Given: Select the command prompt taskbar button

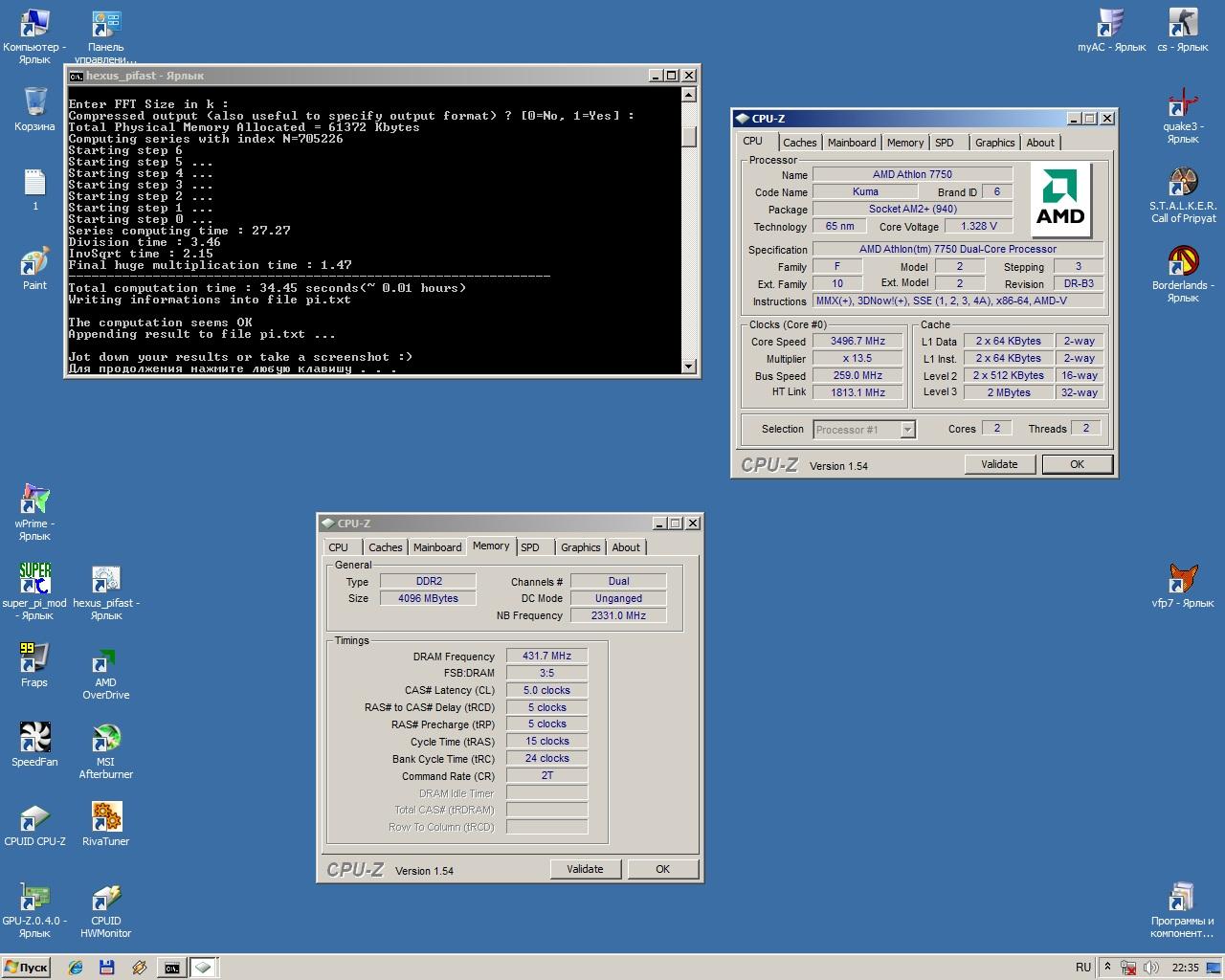Looking at the screenshot, I should (171, 968).
